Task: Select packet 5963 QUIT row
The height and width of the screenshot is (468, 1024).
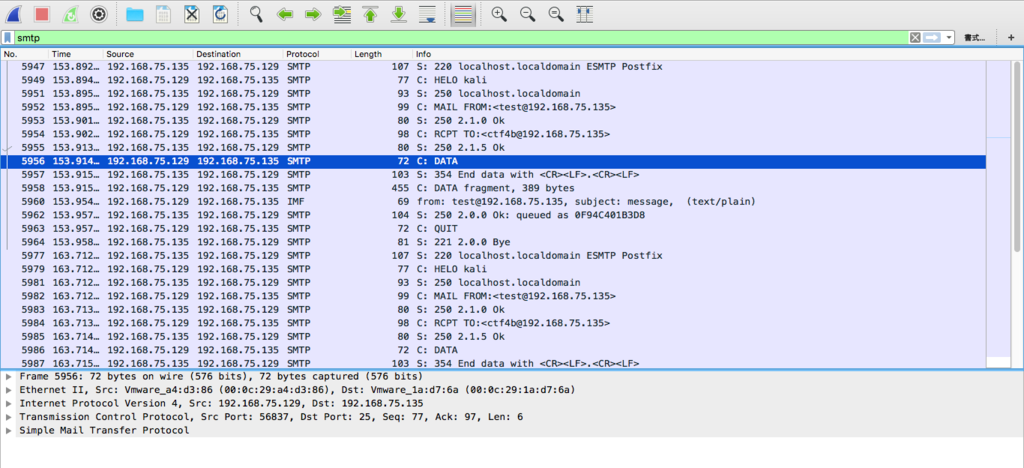Action: [x=493, y=228]
